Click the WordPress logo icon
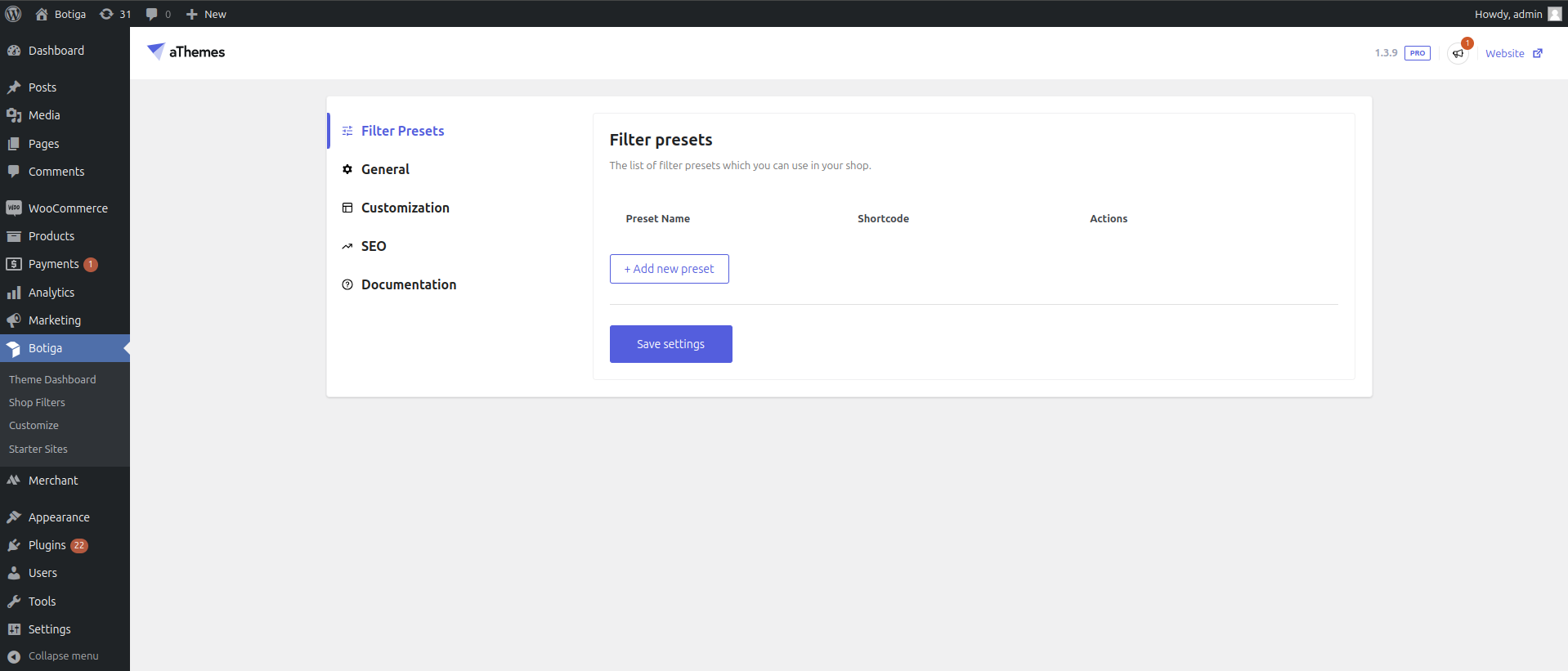This screenshot has height=671, width=1568. tap(13, 14)
